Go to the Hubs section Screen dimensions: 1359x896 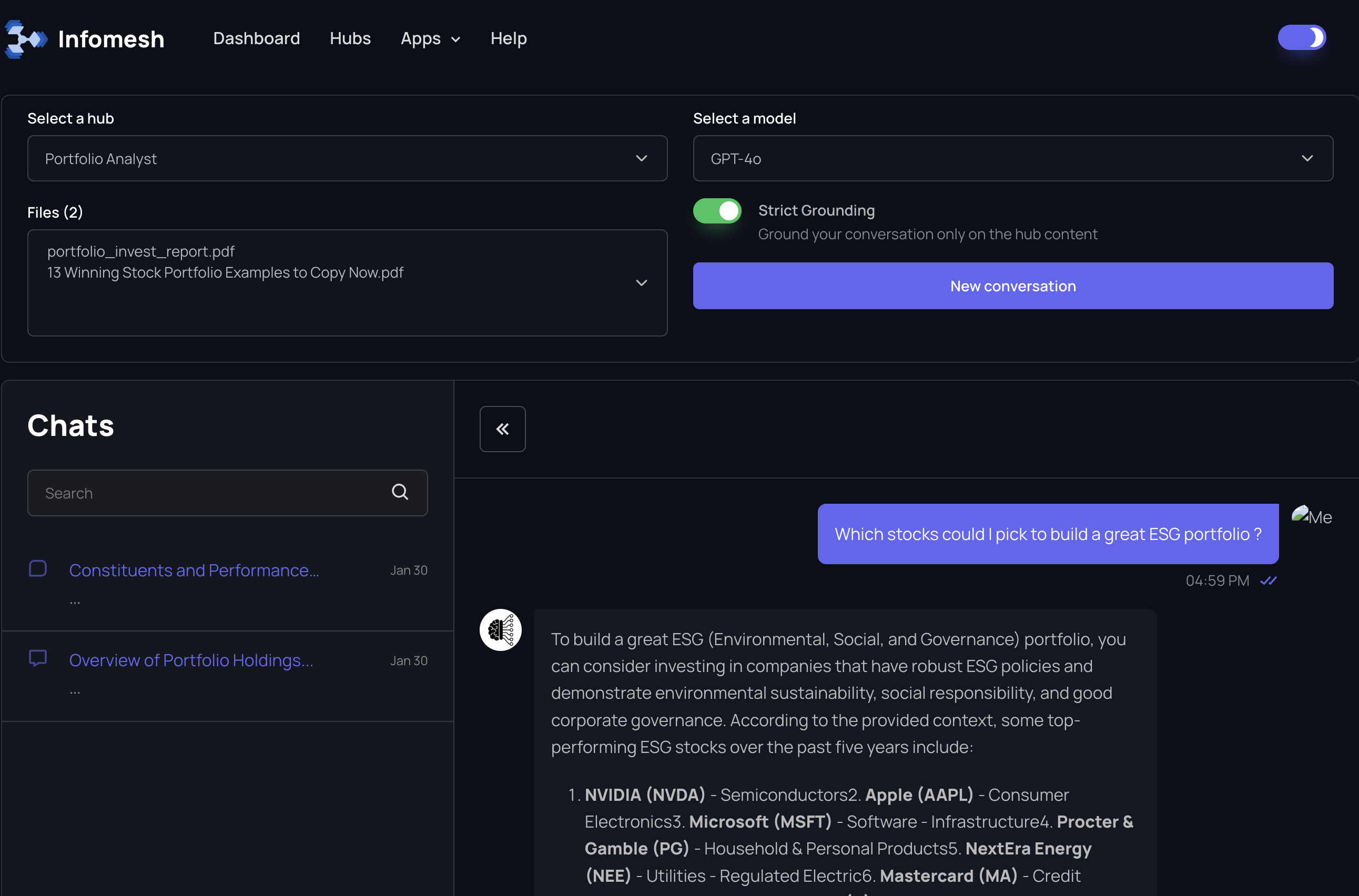[x=350, y=38]
